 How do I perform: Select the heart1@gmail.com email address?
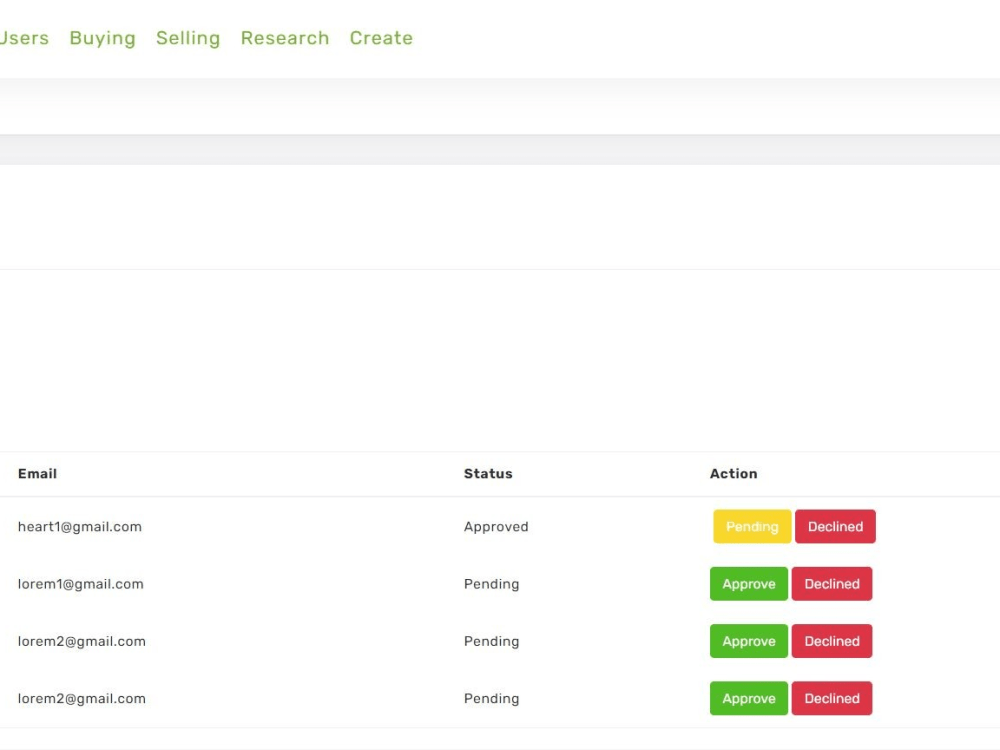pyautogui.click(x=79, y=526)
